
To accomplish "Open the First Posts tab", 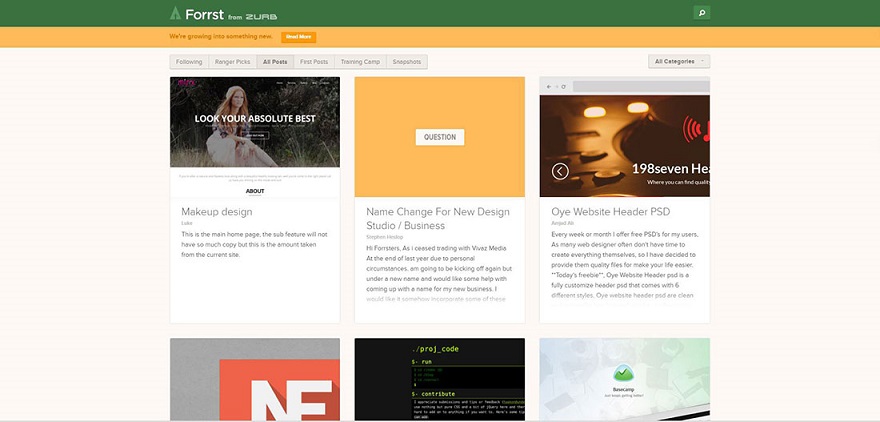I will click(314, 62).
